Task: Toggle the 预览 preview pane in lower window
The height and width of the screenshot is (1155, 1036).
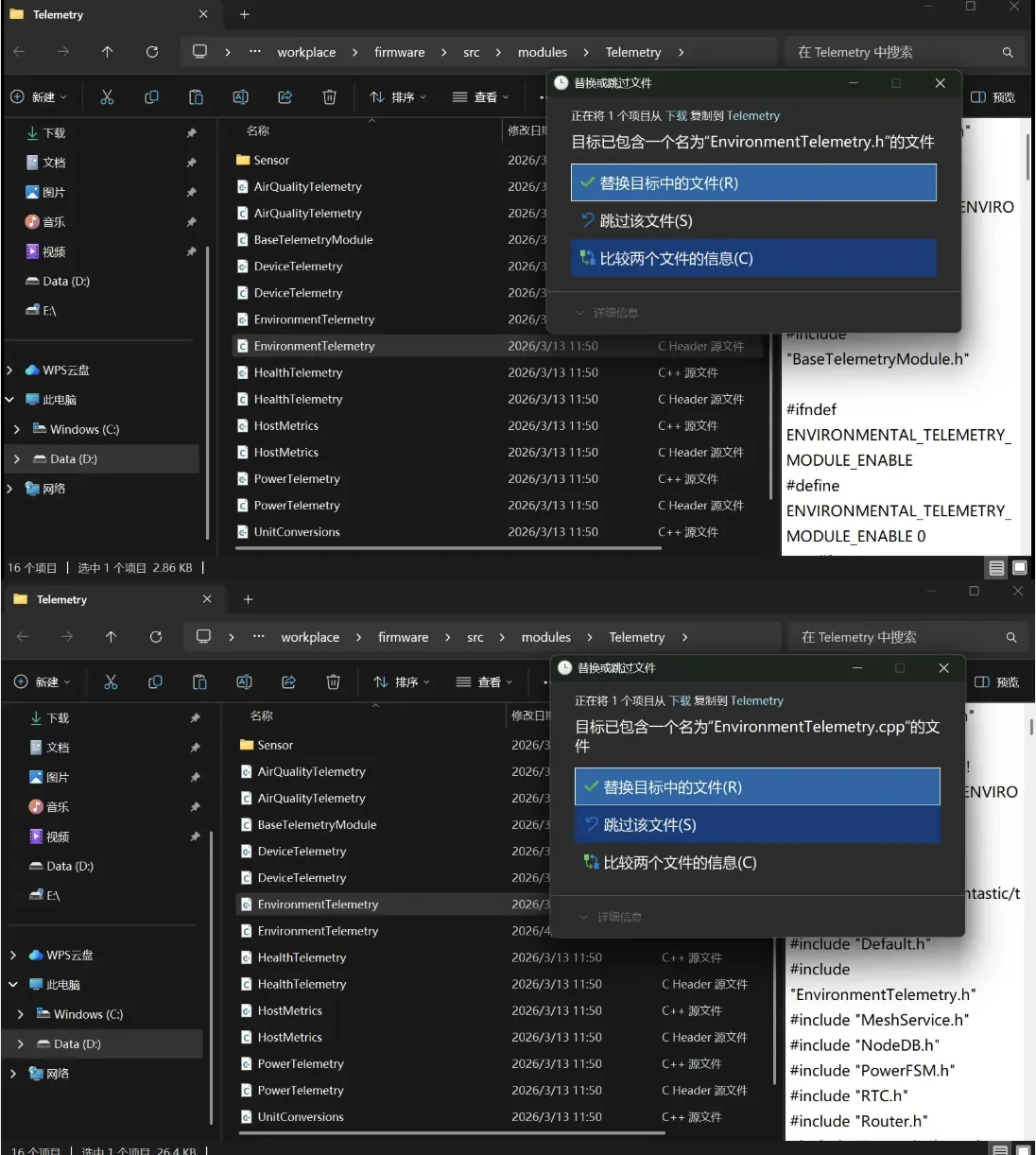Action: click(997, 682)
